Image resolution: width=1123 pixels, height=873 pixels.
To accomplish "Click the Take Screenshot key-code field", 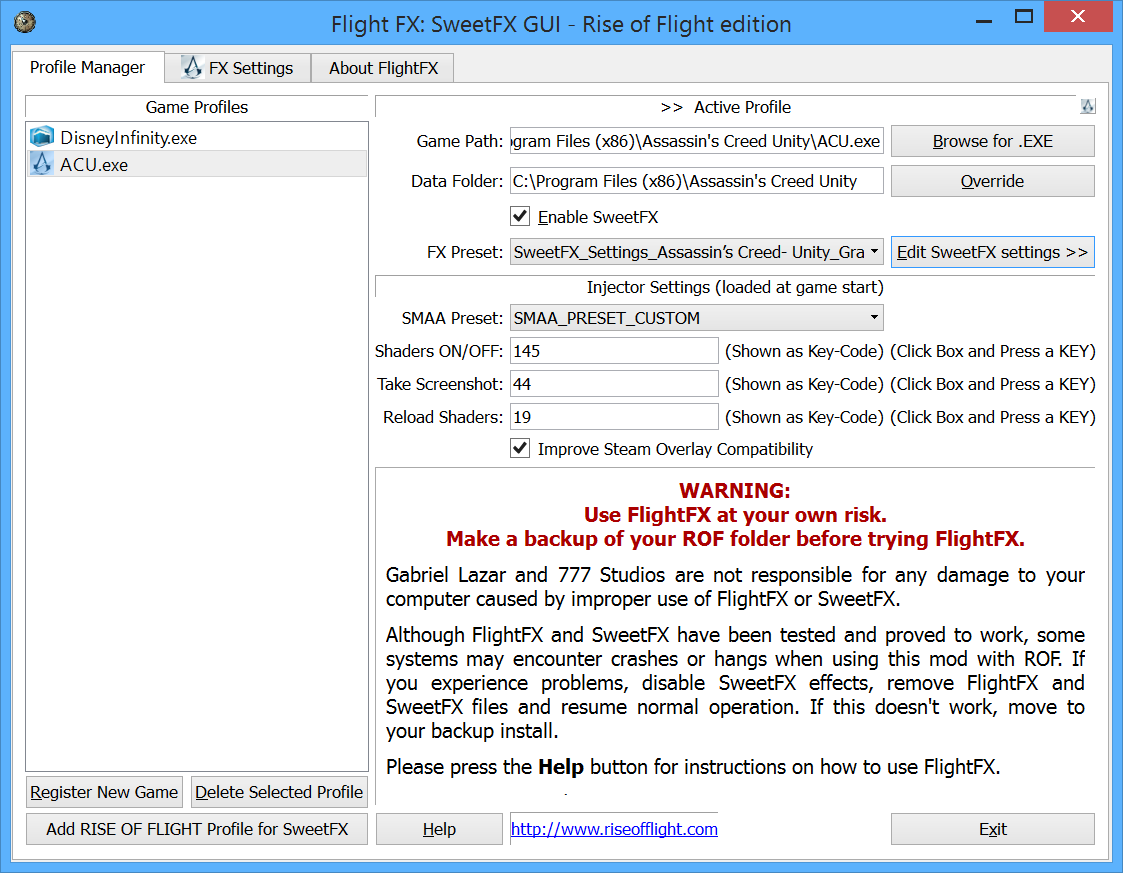I will tap(614, 384).
